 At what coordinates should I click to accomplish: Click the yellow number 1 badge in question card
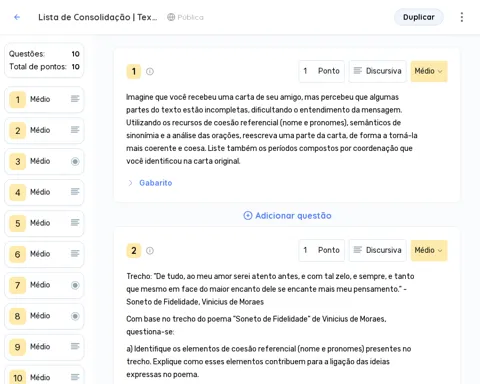tap(134, 71)
